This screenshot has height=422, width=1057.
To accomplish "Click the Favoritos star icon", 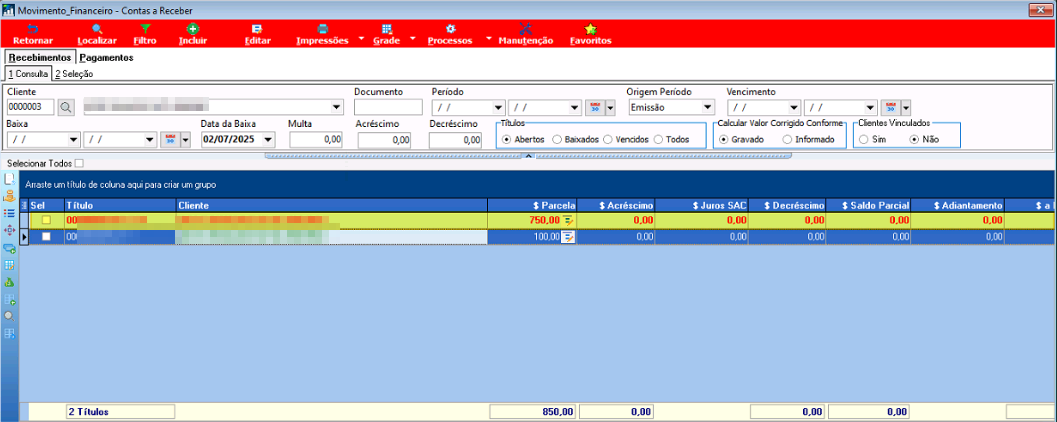I will click(x=591, y=29).
